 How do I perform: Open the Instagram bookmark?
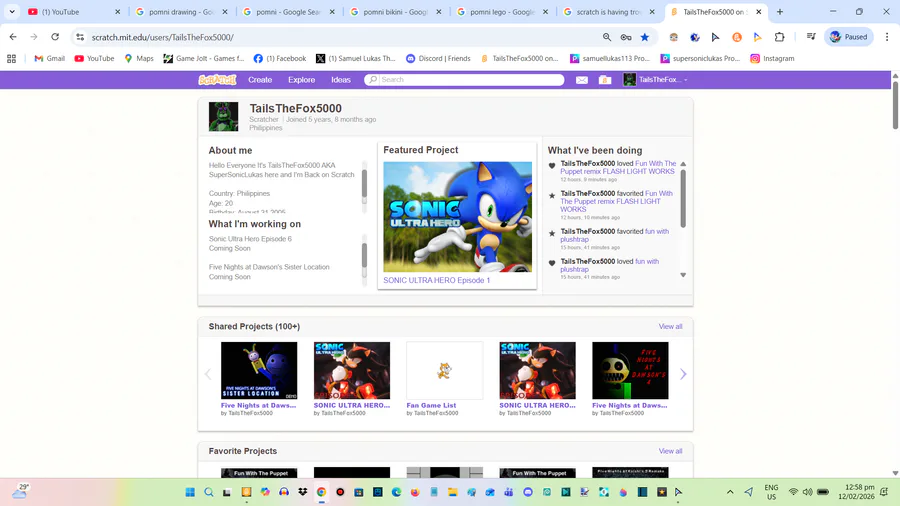pyautogui.click(x=773, y=58)
